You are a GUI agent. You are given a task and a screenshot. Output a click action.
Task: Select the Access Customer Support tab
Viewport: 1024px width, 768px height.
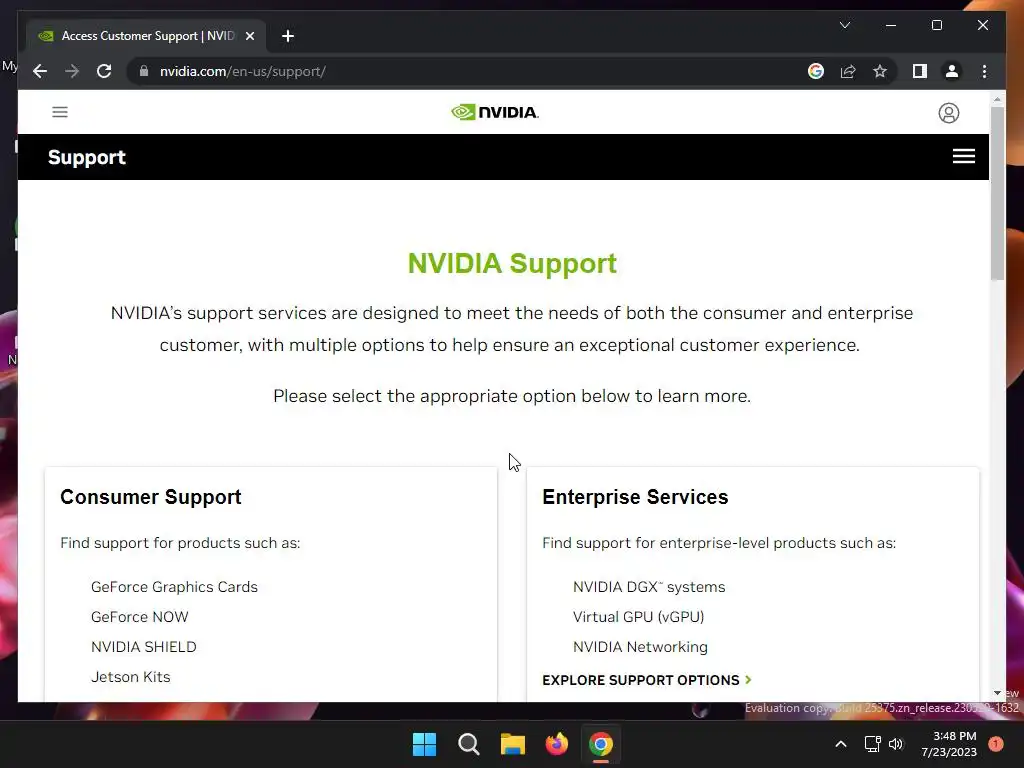[146, 36]
